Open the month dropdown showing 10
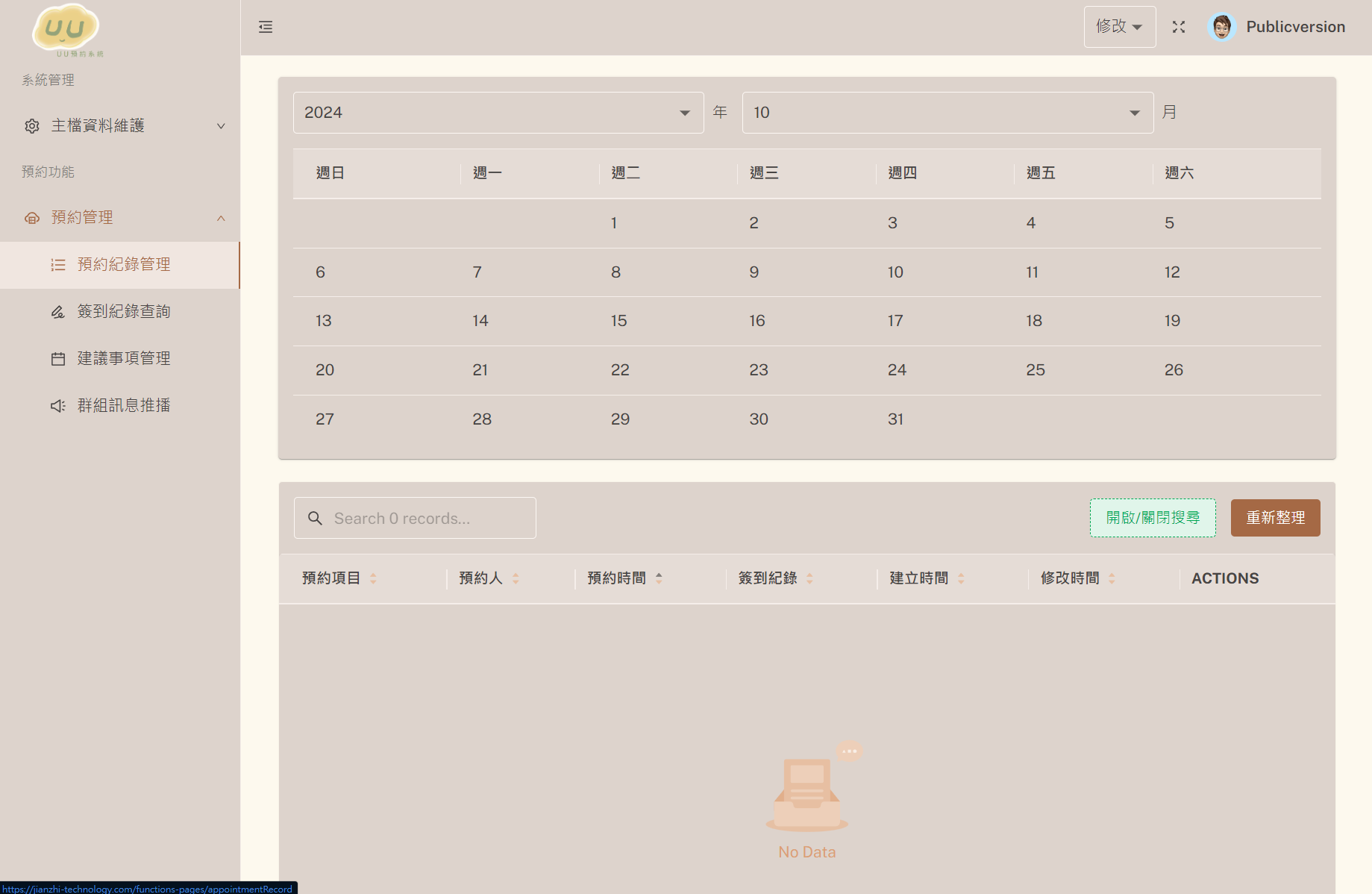 [947, 112]
